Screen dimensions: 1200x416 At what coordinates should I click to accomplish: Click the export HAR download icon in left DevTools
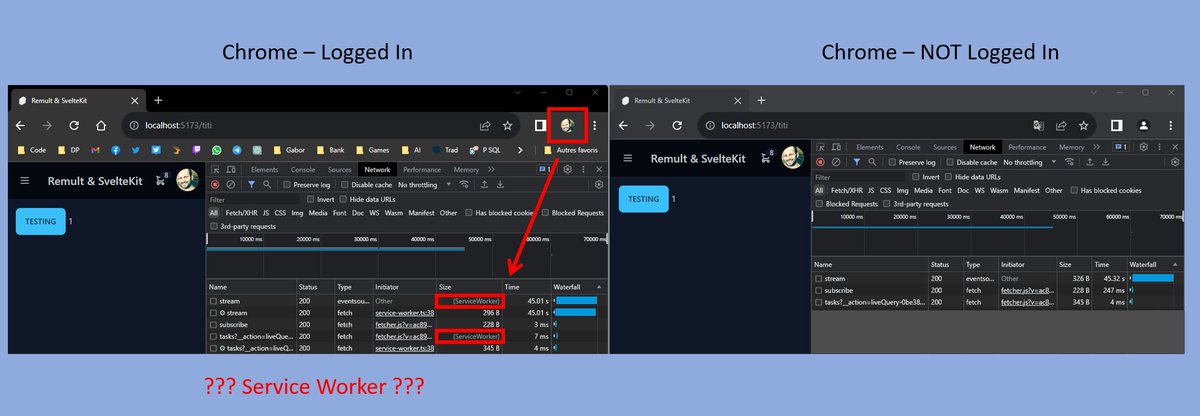[499, 185]
